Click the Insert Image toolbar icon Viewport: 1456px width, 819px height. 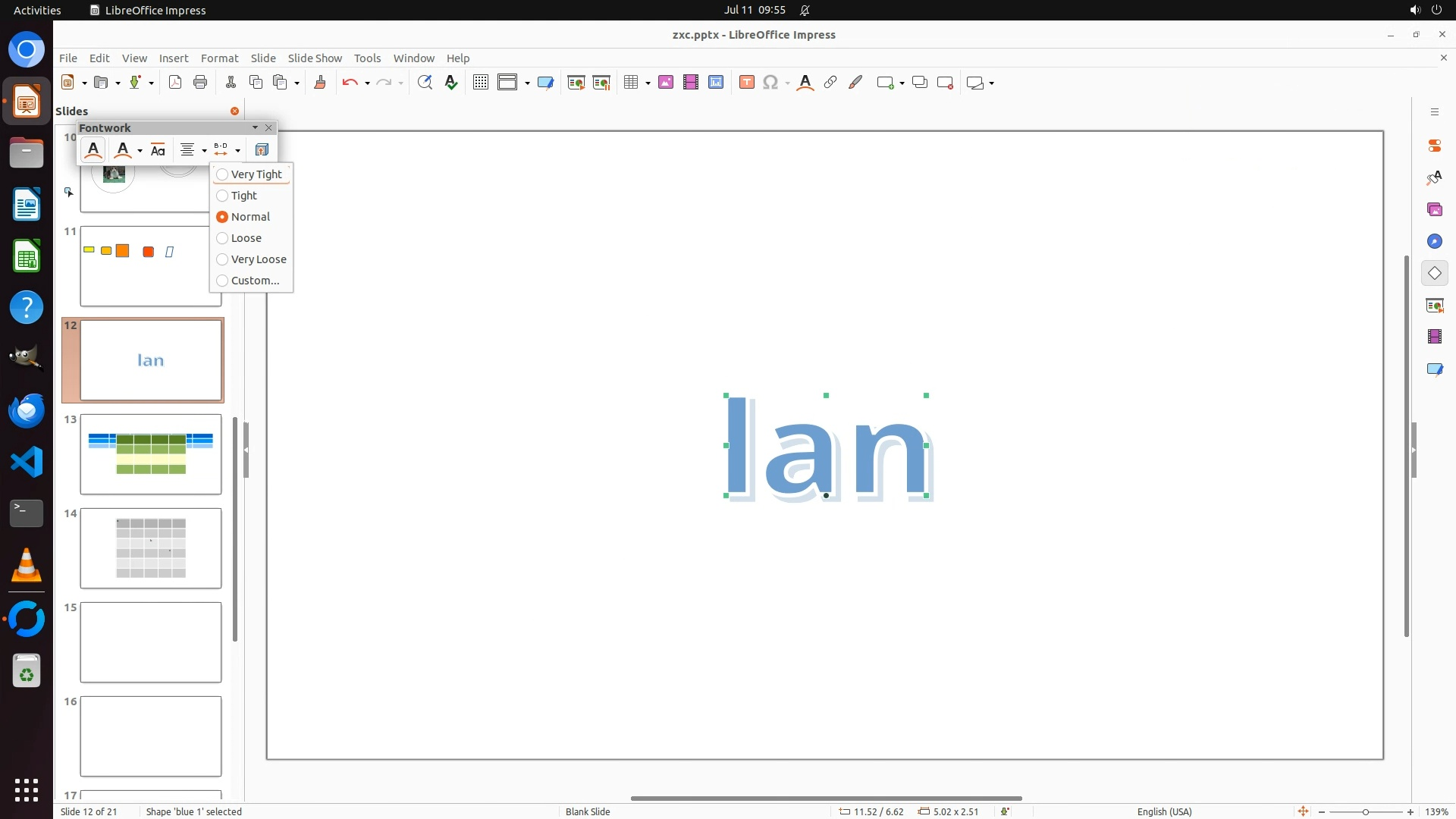point(665,83)
